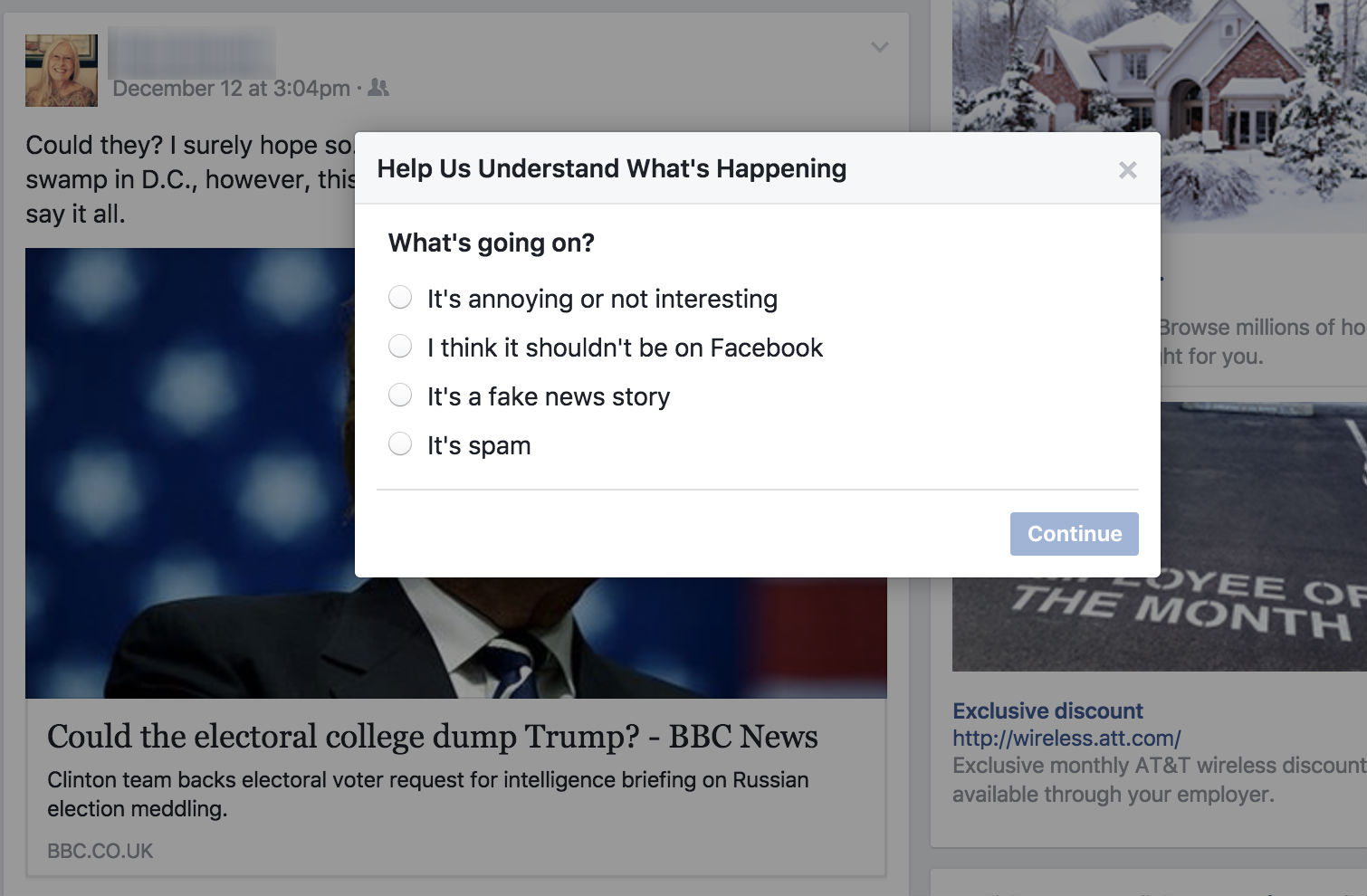Click the friends audience icon beside timestamp
Image resolution: width=1367 pixels, height=896 pixels.
point(379,88)
